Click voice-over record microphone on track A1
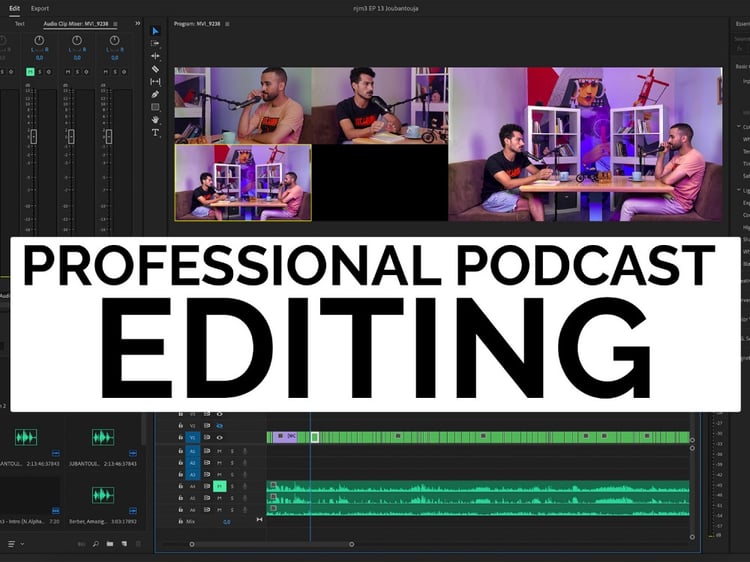 tap(245, 451)
